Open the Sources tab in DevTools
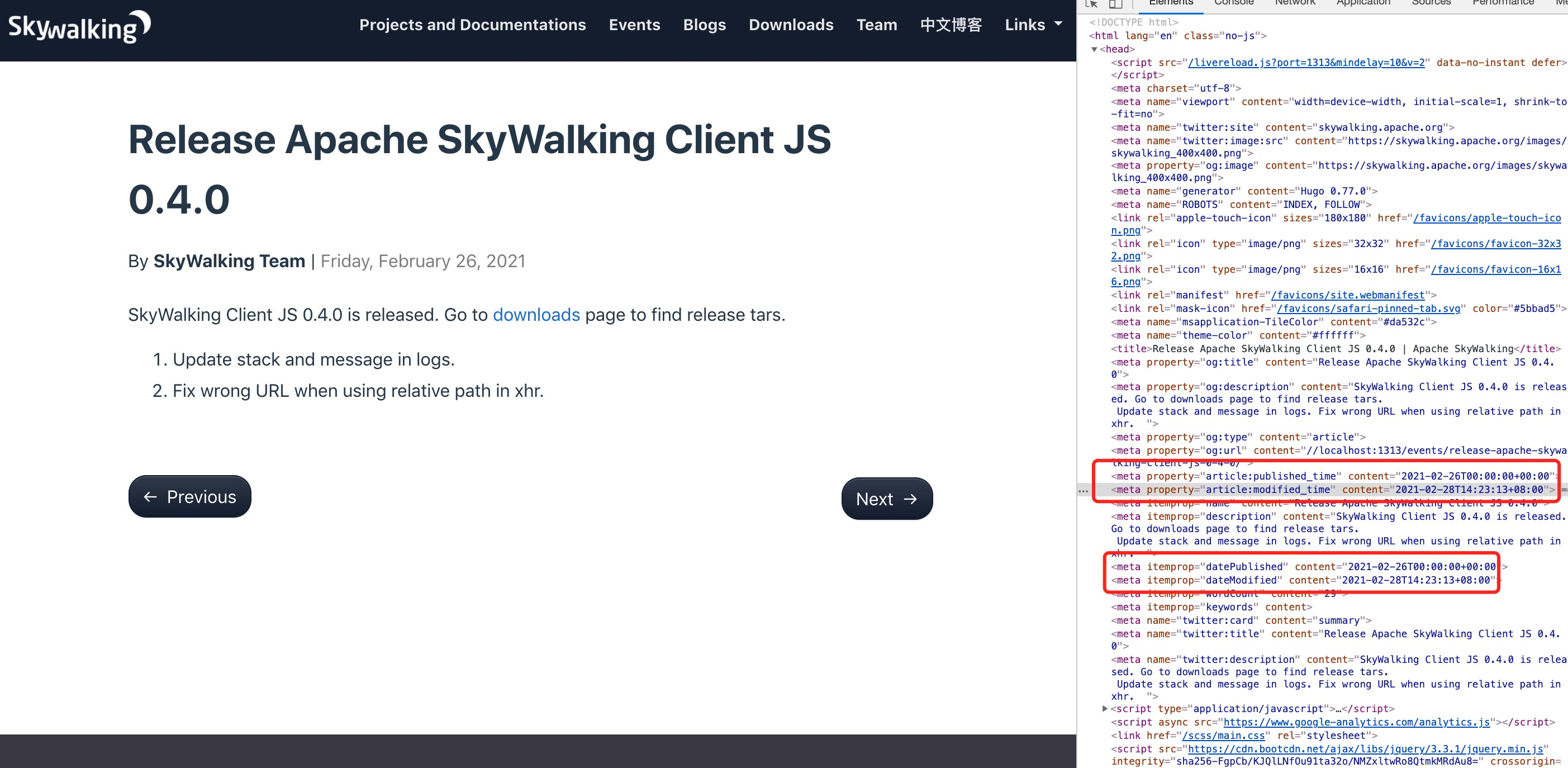Viewport: 1568px width, 768px height. 1431,3
